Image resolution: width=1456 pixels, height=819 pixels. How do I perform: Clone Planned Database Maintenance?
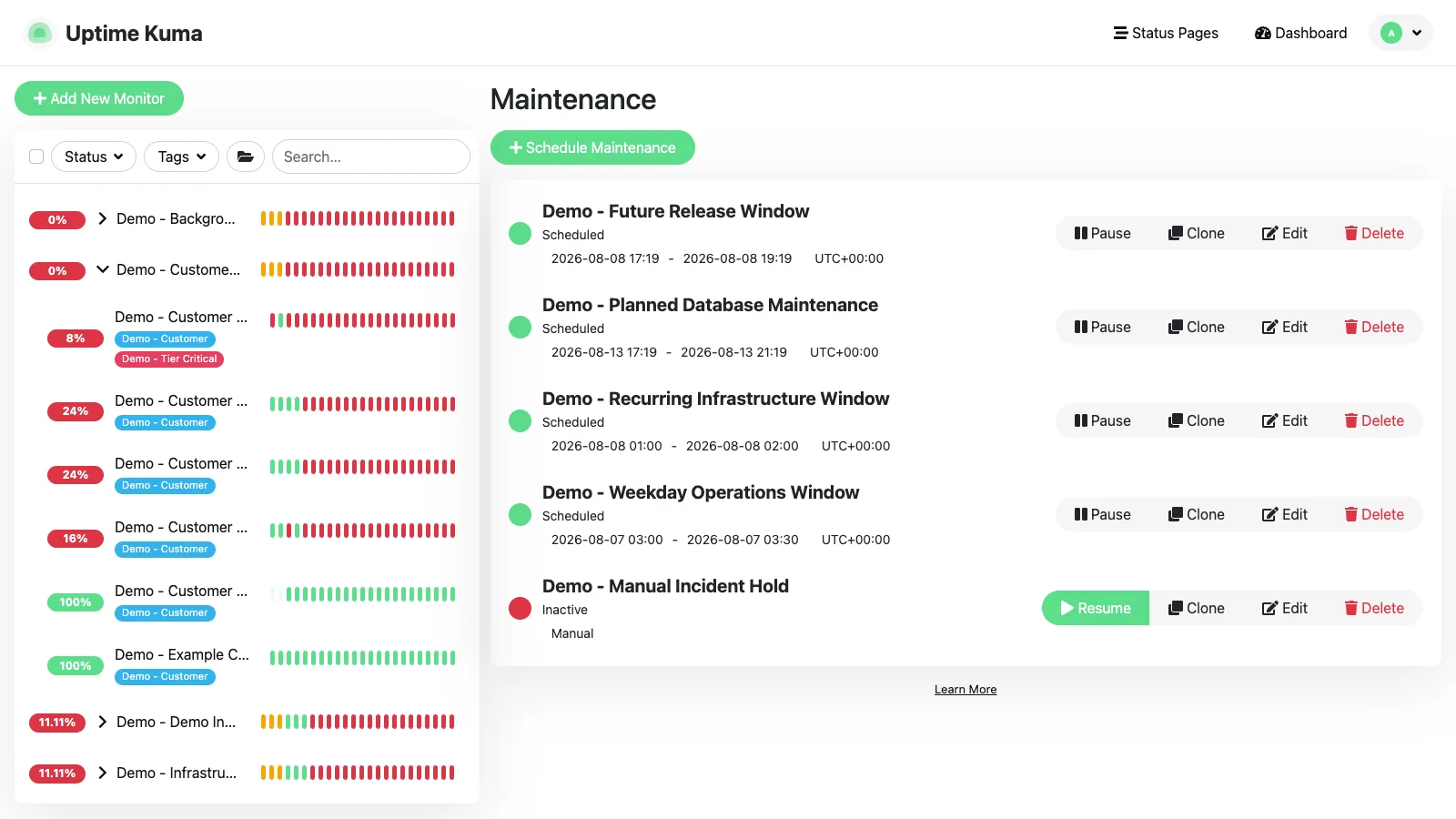(x=1196, y=327)
